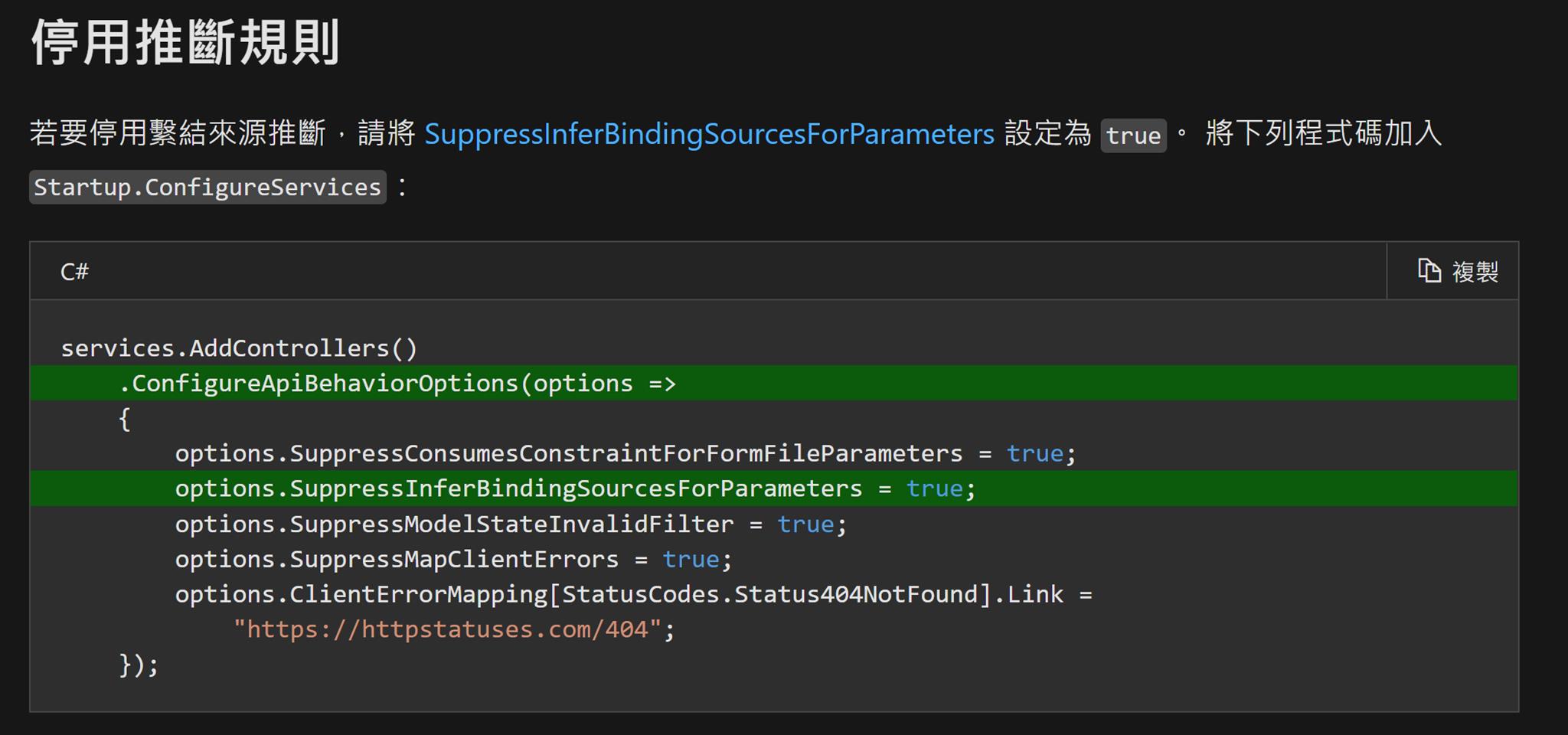Open SuppressInferBindingSourcesForParameters documentation link
The width and height of the screenshot is (1568, 735).
tap(709, 134)
